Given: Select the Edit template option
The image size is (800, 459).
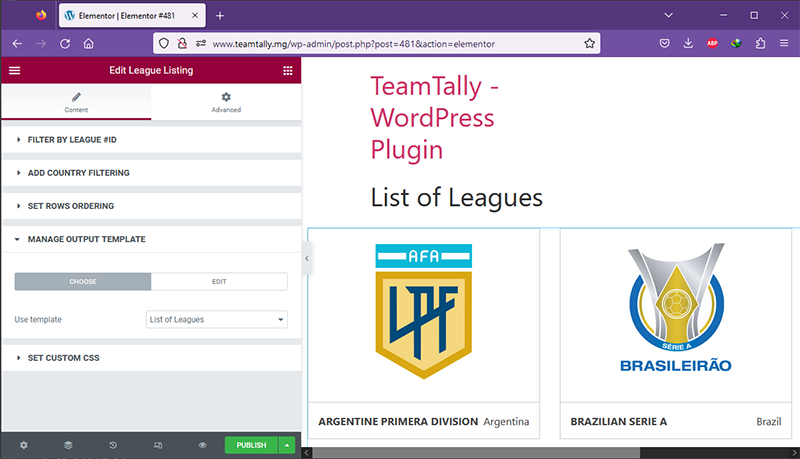Looking at the screenshot, I should (219, 282).
